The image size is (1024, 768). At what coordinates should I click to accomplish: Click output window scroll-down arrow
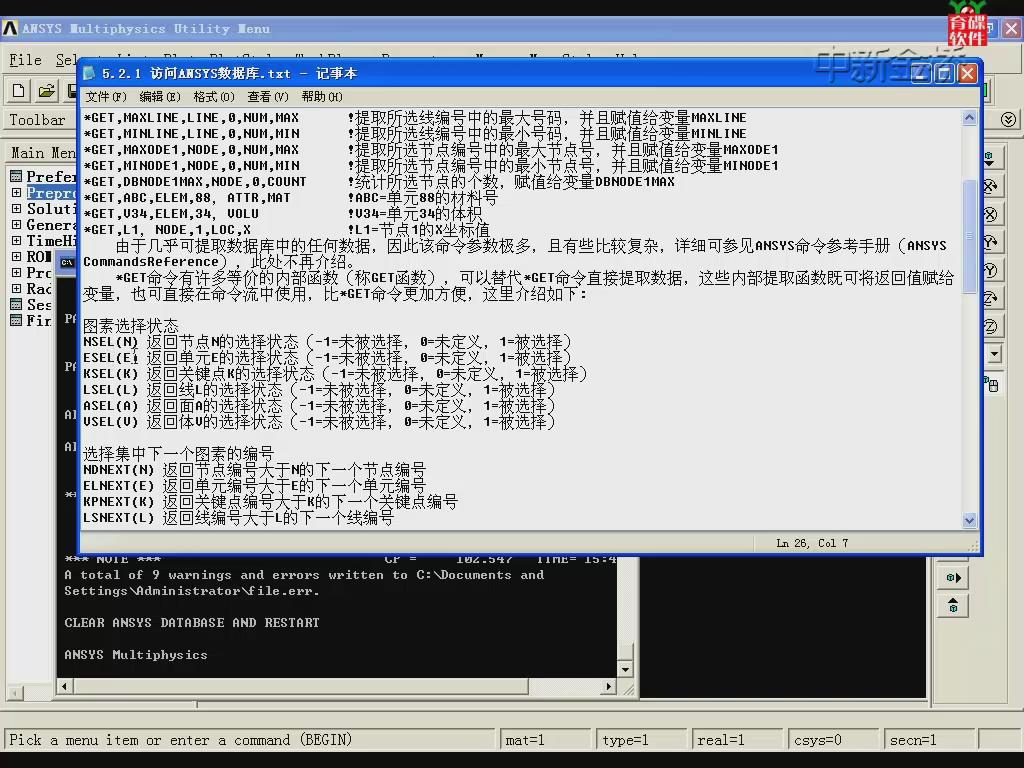pyautogui.click(x=625, y=669)
